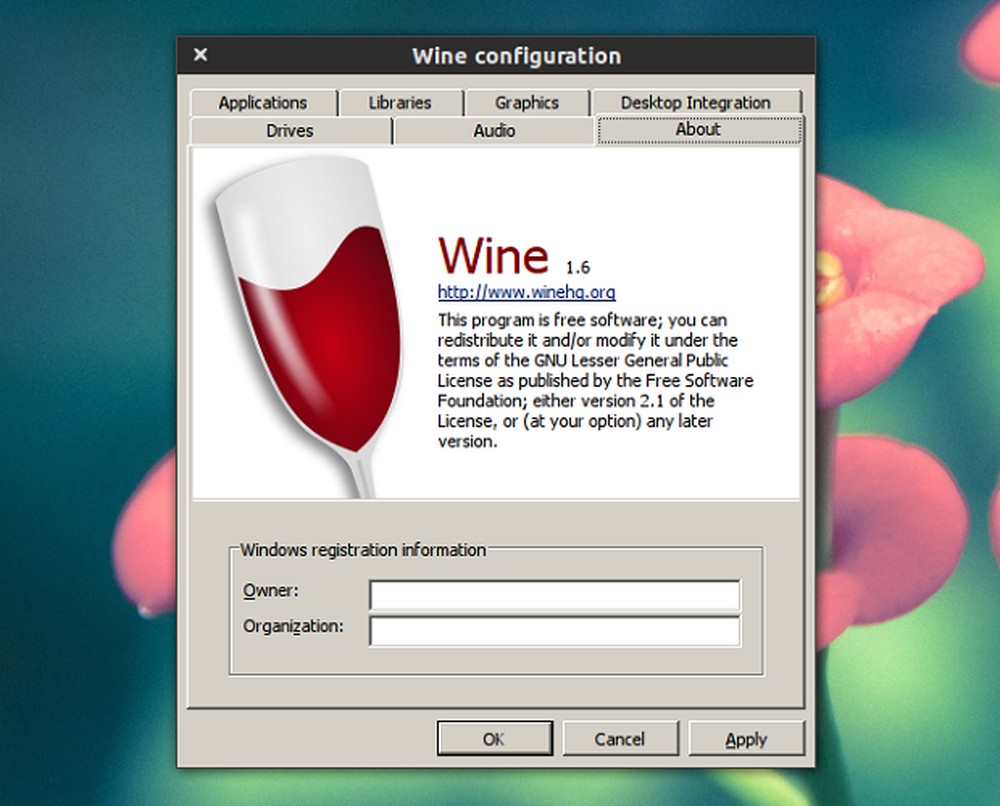
Task: Click the close X icon on the dialog
Action: 200,55
